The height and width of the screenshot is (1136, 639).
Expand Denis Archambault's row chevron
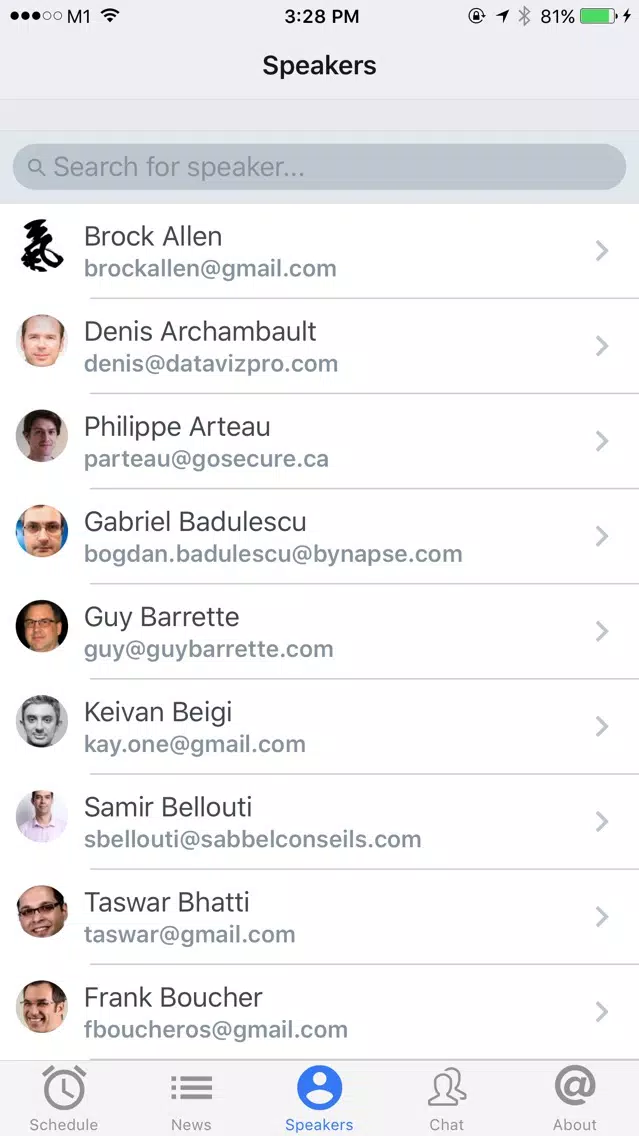[601, 346]
